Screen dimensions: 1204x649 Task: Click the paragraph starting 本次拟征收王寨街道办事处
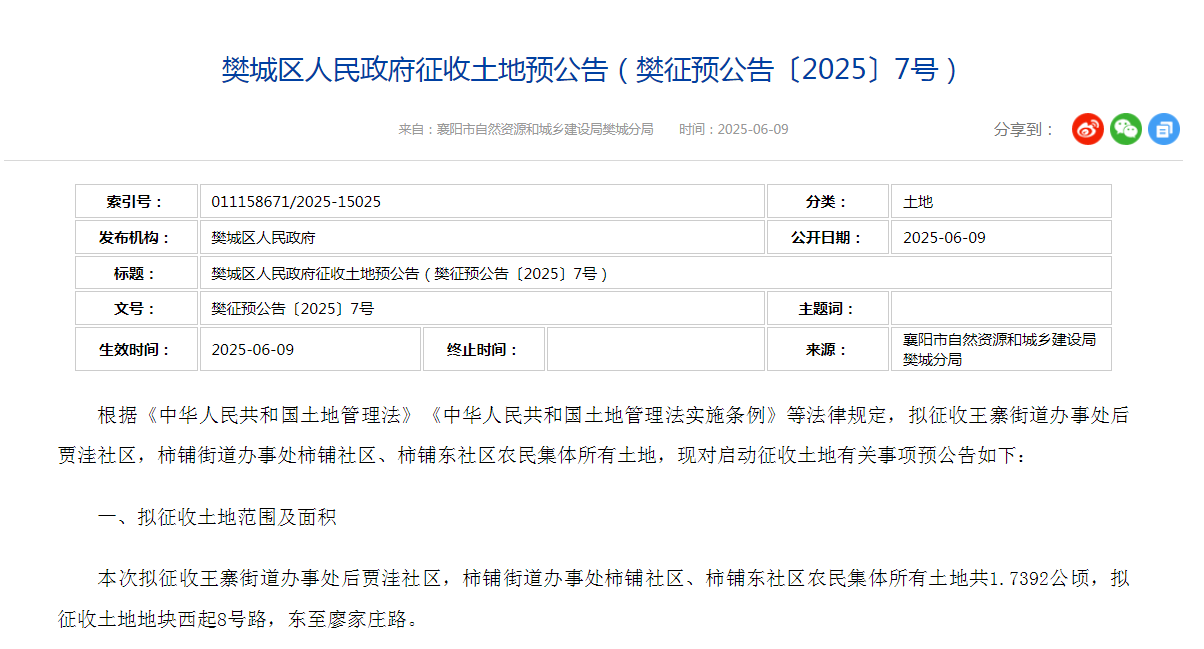pos(593,599)
